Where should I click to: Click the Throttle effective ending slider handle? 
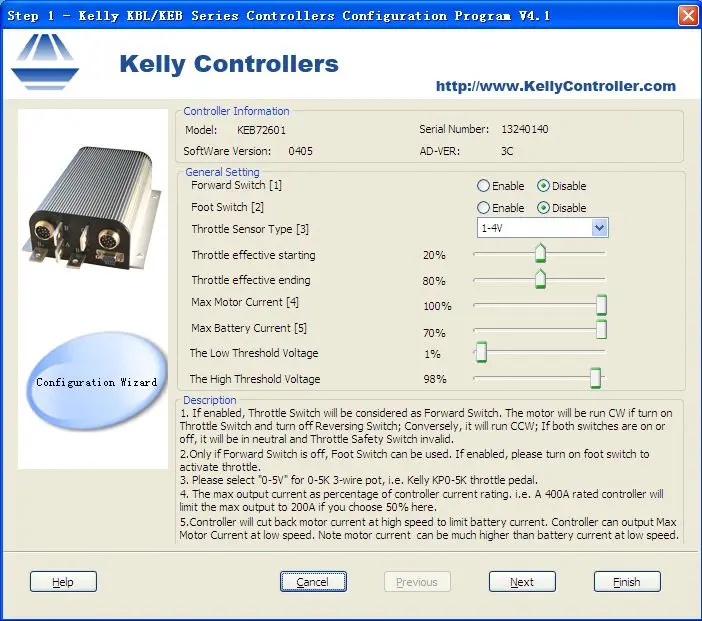click(x=540, y=279)
